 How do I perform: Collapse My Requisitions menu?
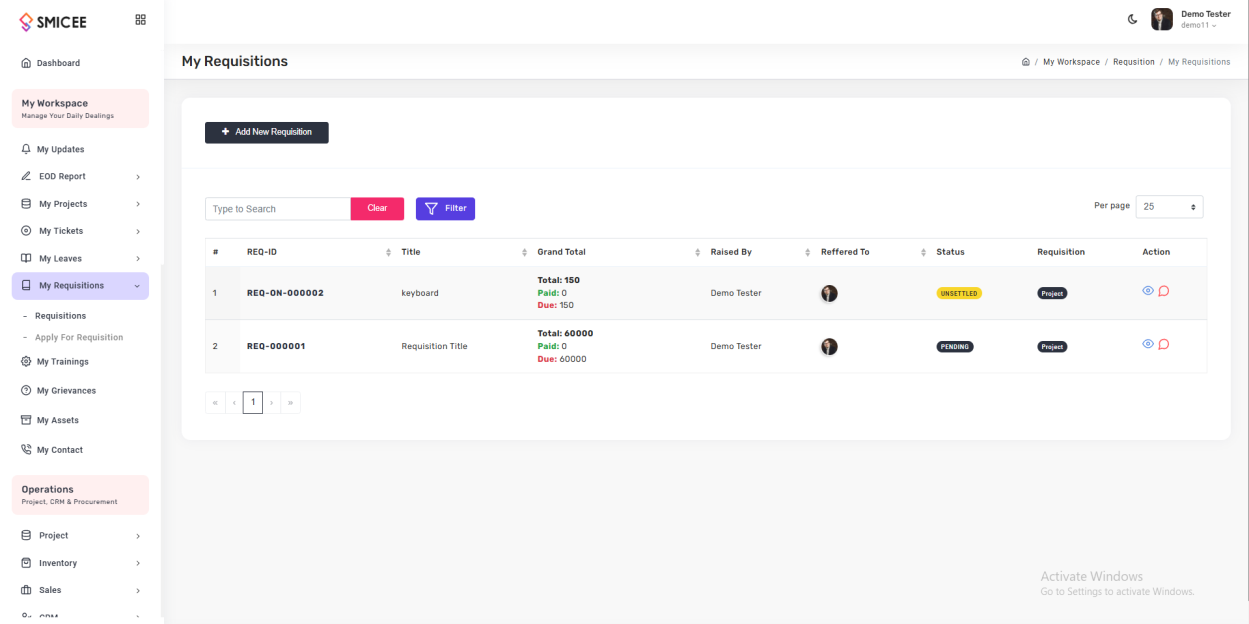coord(80,286)
